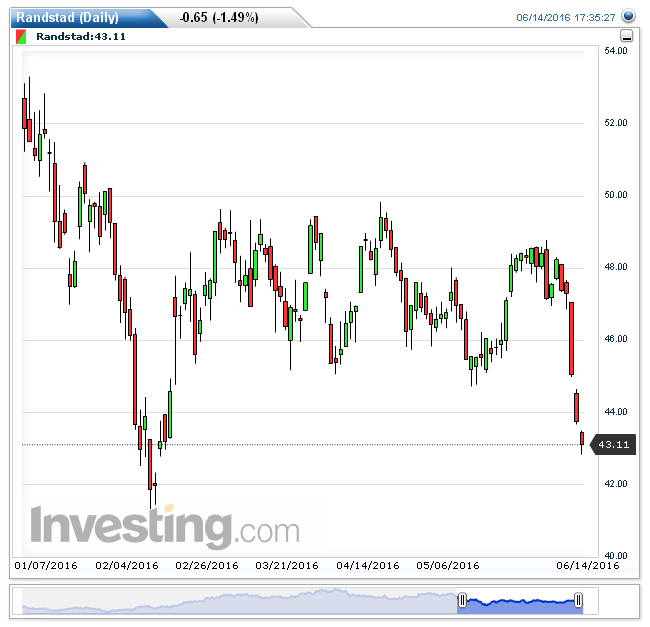
Task: Click the 06/14/2016 17:35:27 timestamp
Action: (x=565, y=17)
